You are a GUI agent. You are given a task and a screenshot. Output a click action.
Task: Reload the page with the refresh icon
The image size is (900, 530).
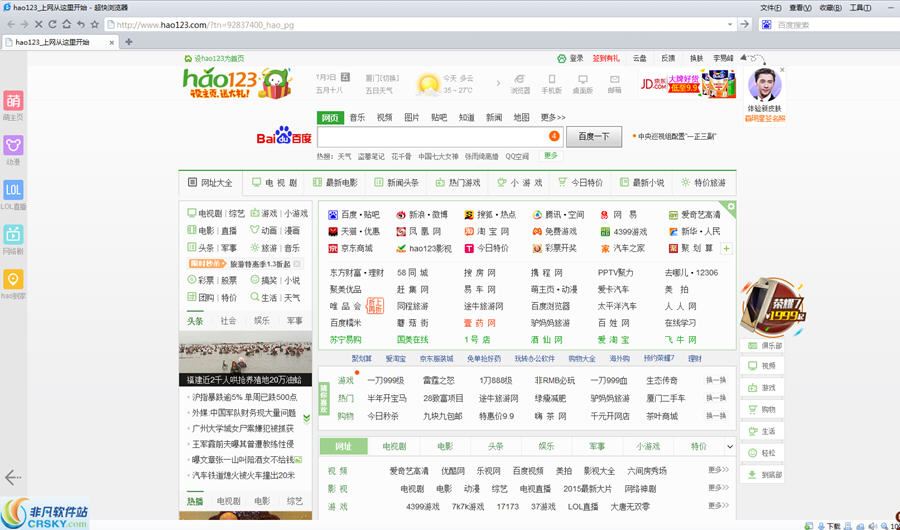pyautogui.click(x=52, y=25)
